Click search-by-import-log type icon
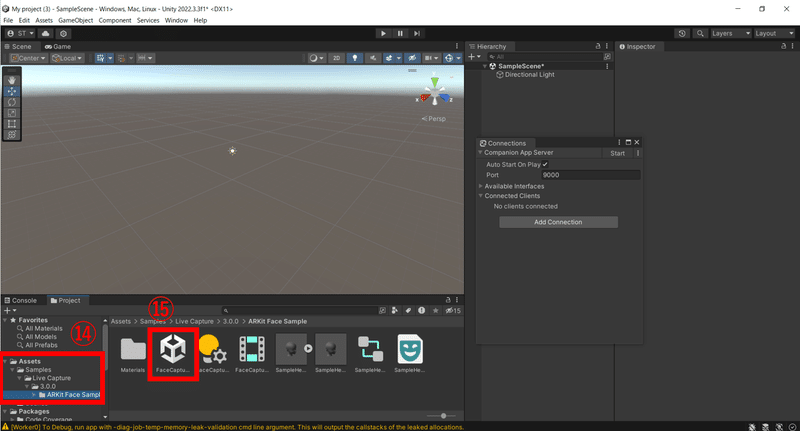Image resolution: width=800 pixels, height=431 pixels. (x=421, y=310)
